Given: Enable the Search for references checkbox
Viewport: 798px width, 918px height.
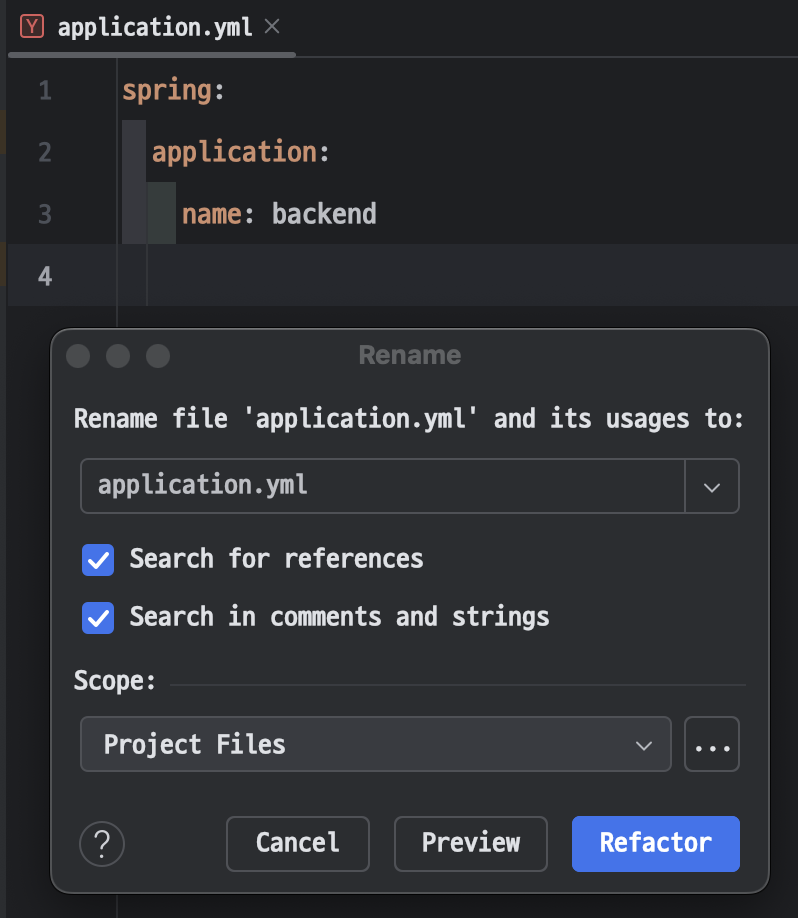Looking at the screenshot, I should (98, 560).
